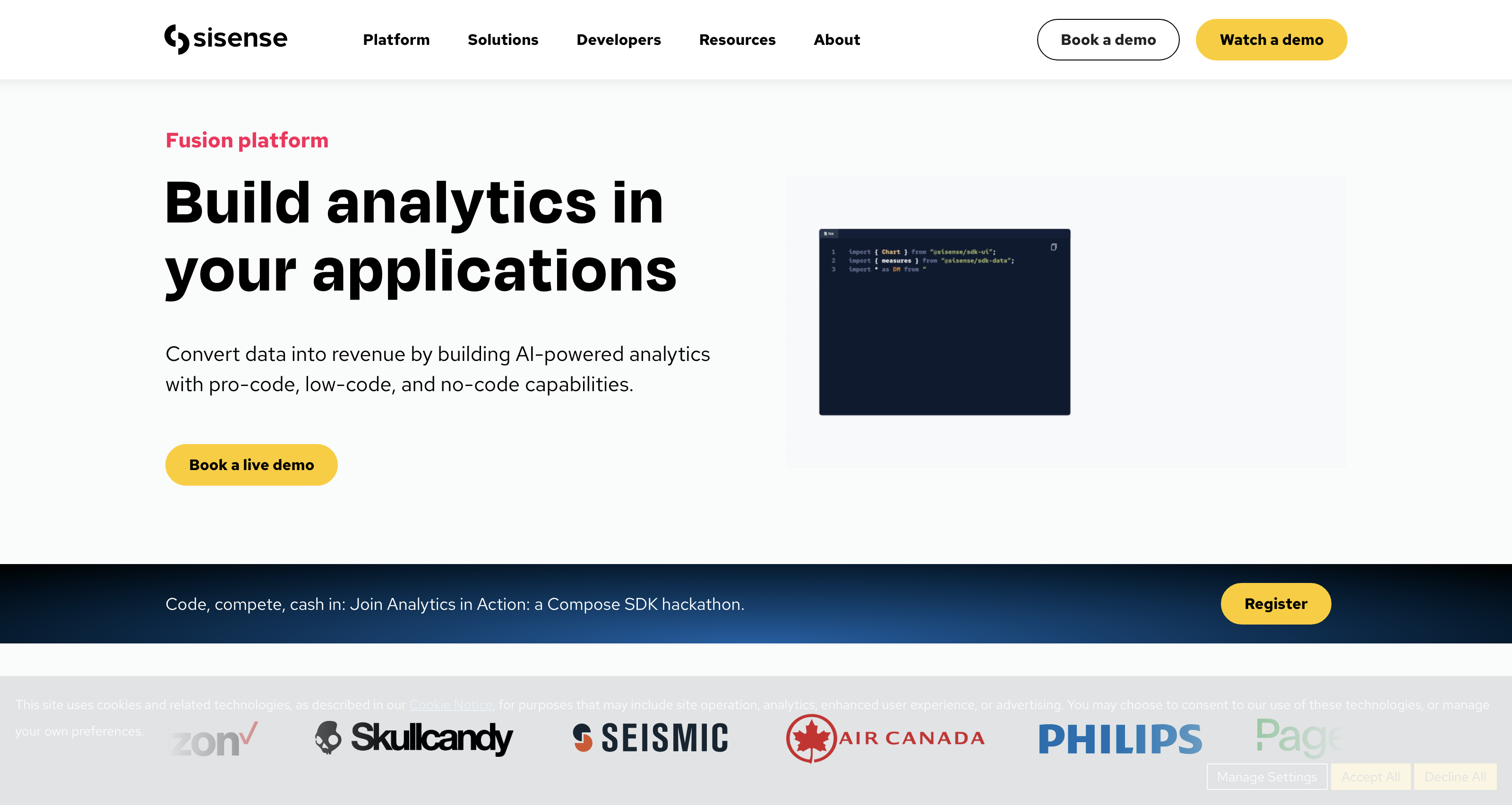The image size is (1512, 805).
Task: Open the Platform menu
Action: 396,40
